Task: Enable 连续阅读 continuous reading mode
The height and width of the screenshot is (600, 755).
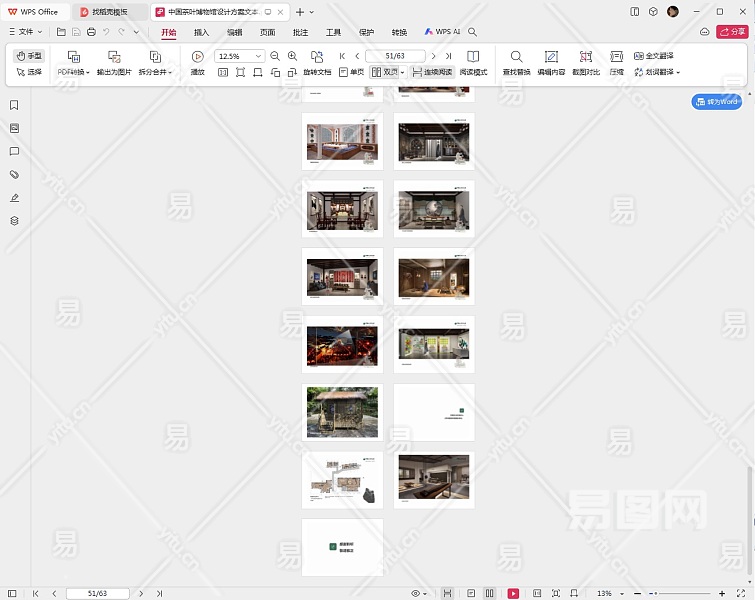Action: (432, 72)
